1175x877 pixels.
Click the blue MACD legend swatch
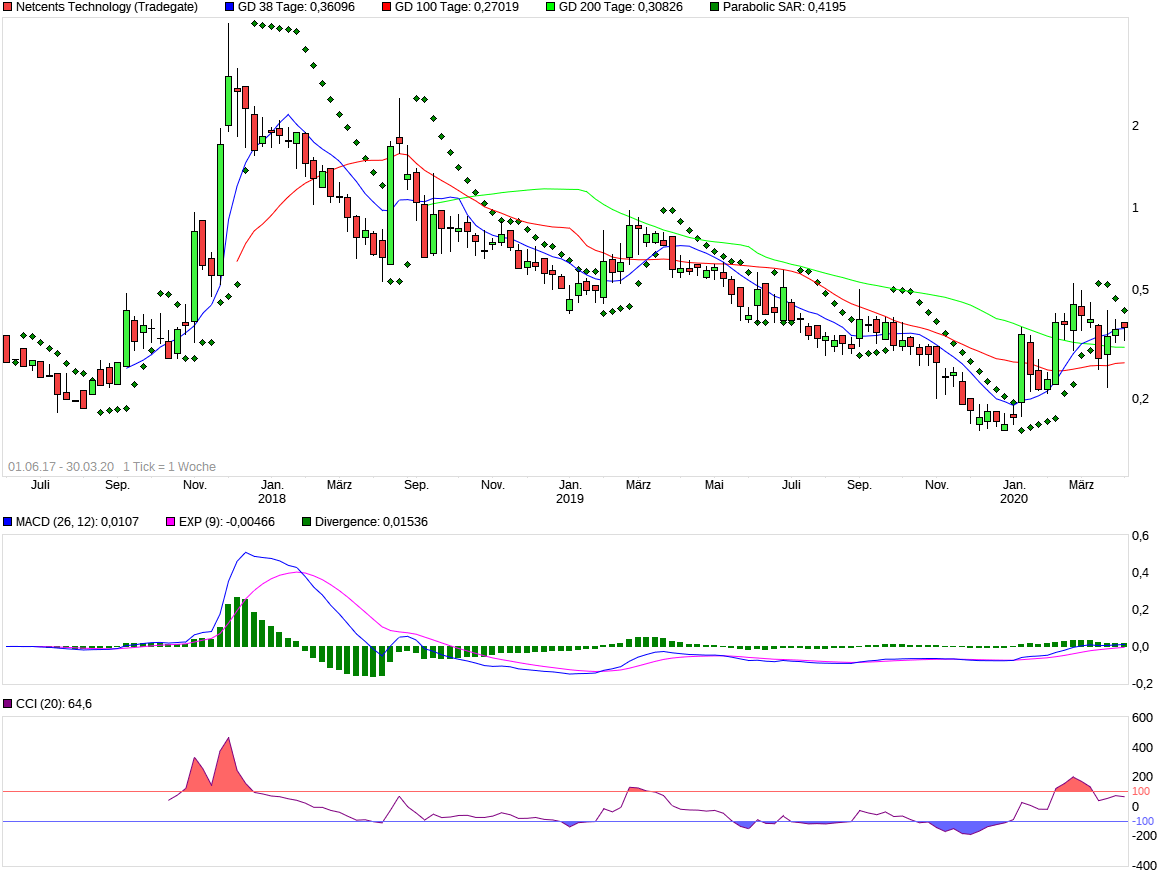[7, 522]
